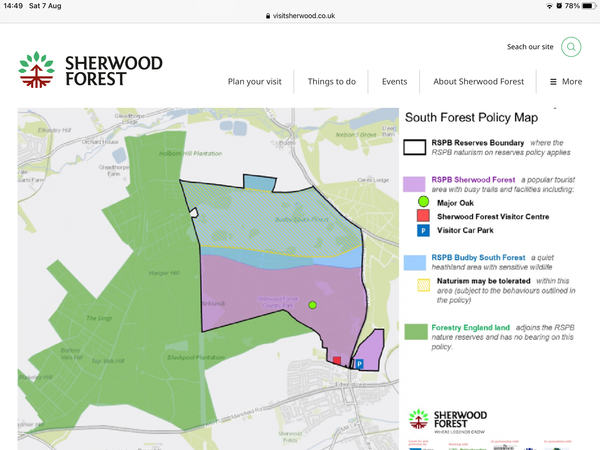Click the red Visitor Centre legend square

point(423,215)
